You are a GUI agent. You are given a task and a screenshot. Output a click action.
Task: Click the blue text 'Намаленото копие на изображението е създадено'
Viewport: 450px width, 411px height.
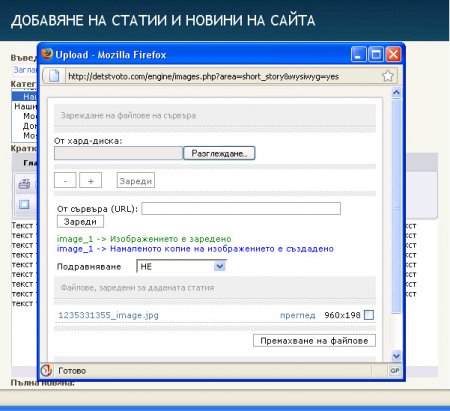pyautogui.click(x=222, y=249)
